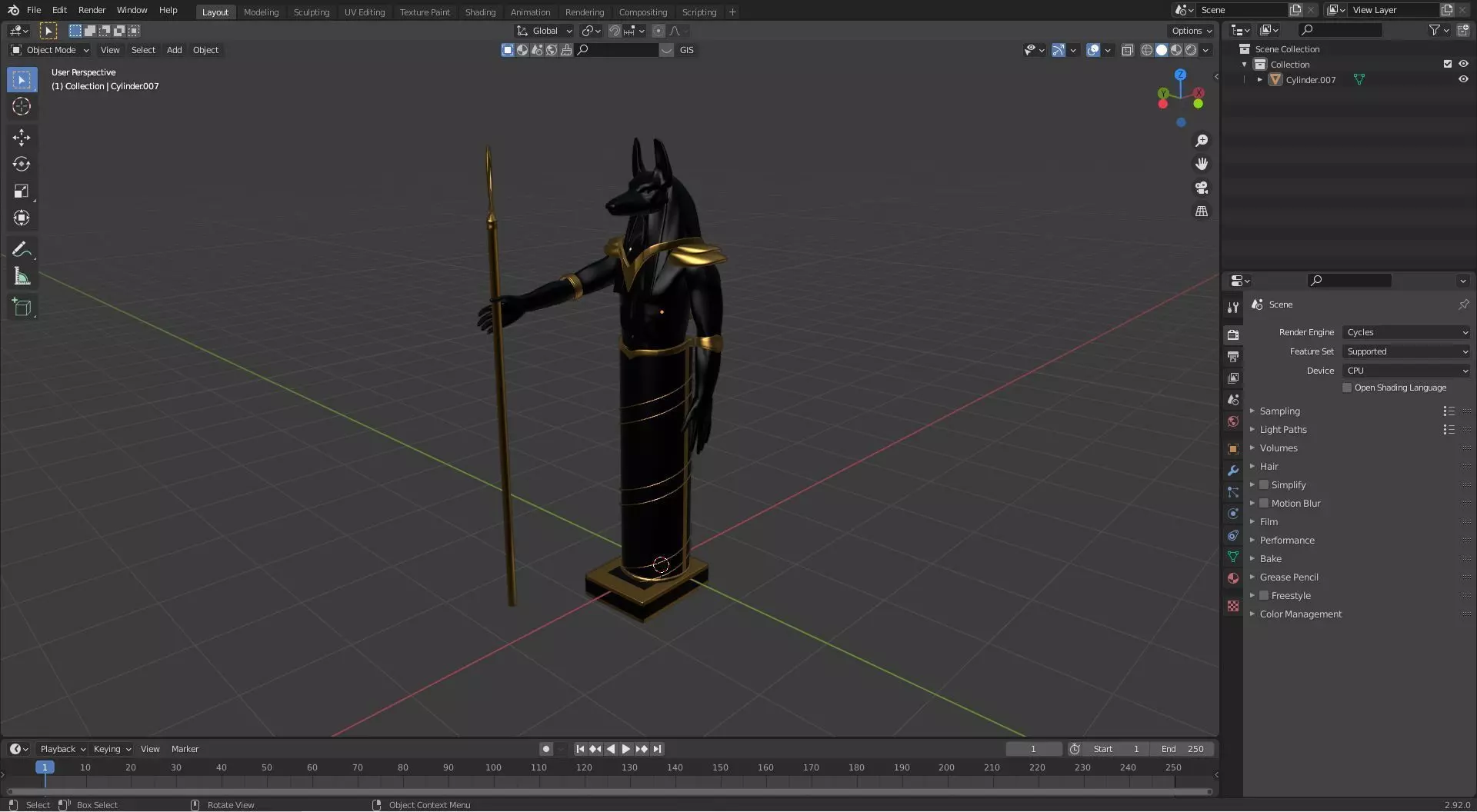Screen dimensions: 1477x812
Task: Toggle Open Shading Language checkbox
Action: click(x=1347, y=388)
